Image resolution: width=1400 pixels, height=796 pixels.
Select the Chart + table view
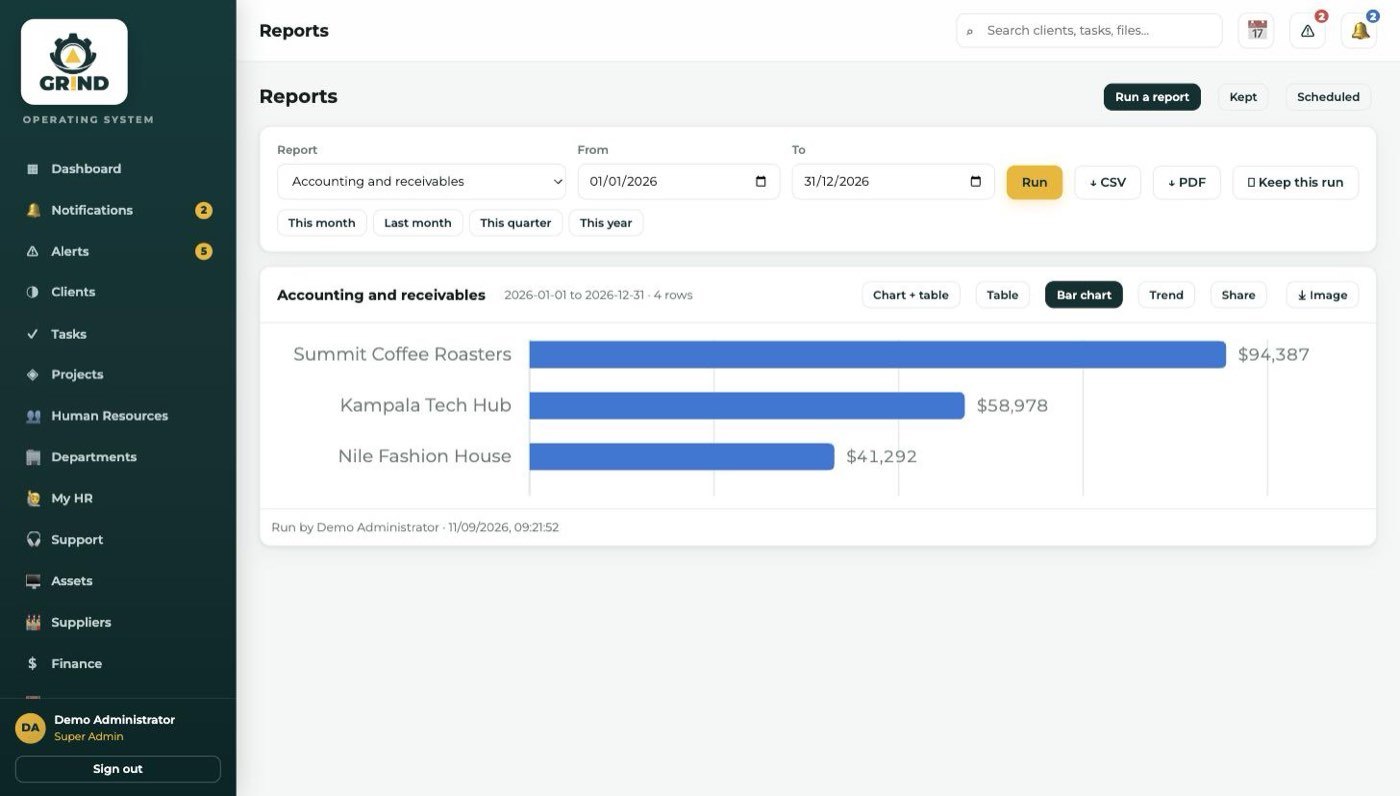click(911, 295)
